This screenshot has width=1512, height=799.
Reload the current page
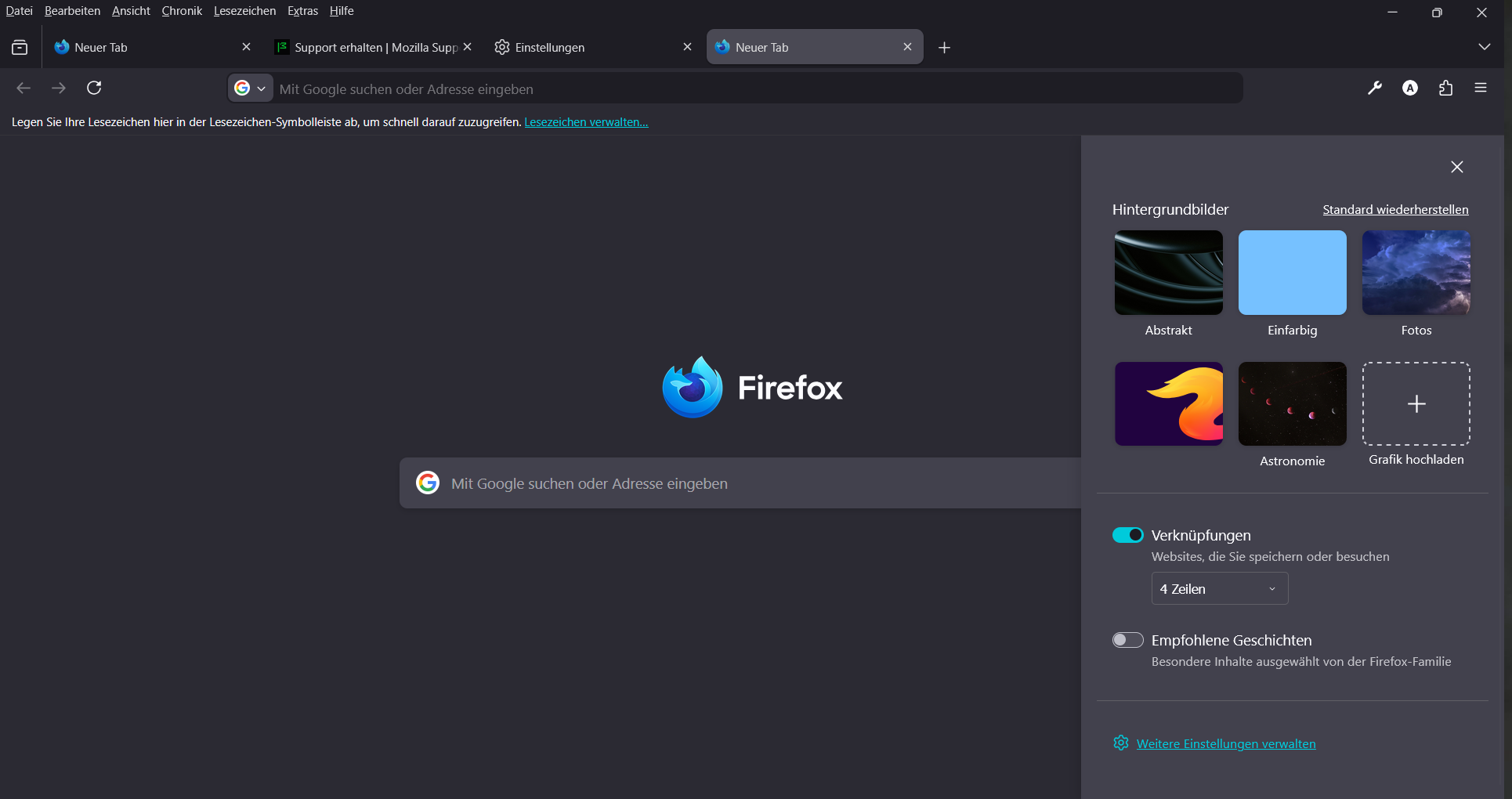[x=94, y=88]
